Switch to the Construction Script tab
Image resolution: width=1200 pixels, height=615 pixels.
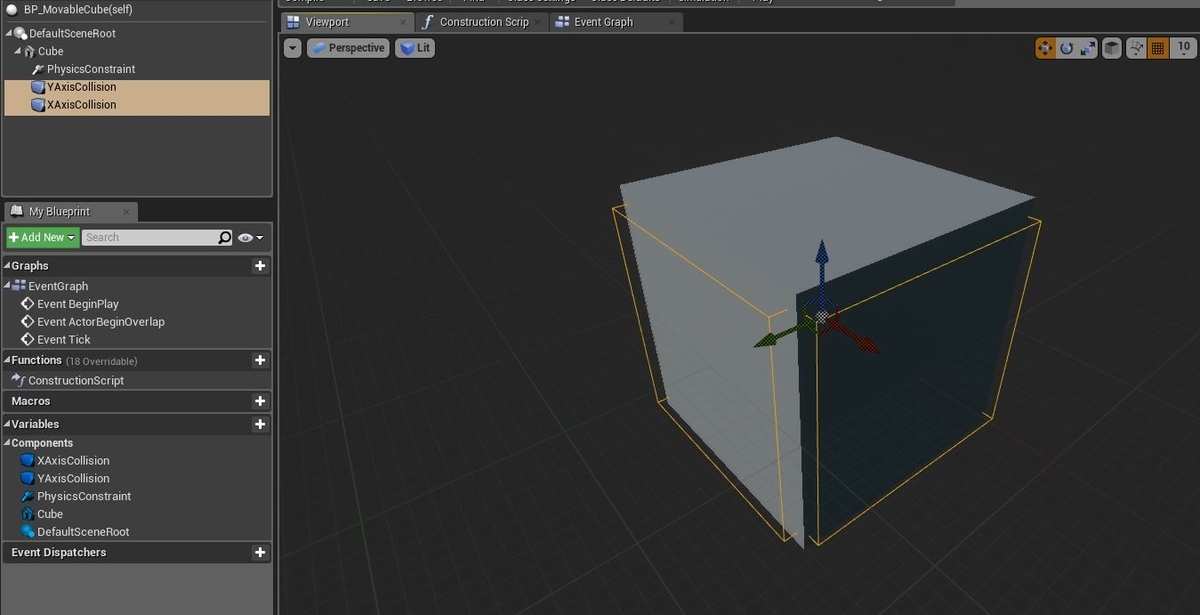pyautogui.click(x=483, y=22)
